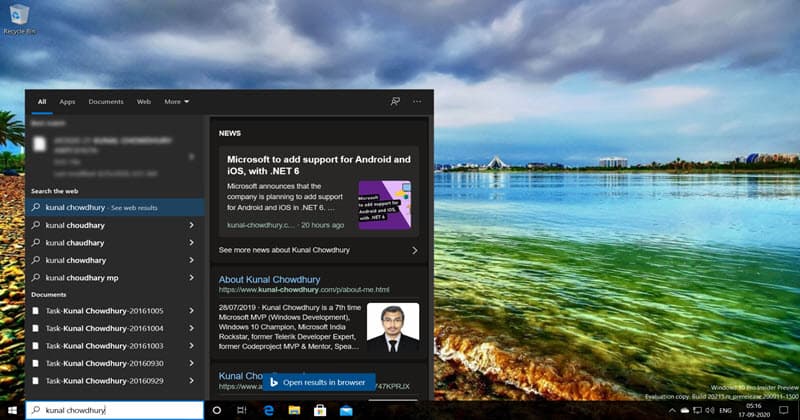800x420 pixels.
Task: Switch to the Apps search tab
Action: pyautogui.click(x=67, y=102)
